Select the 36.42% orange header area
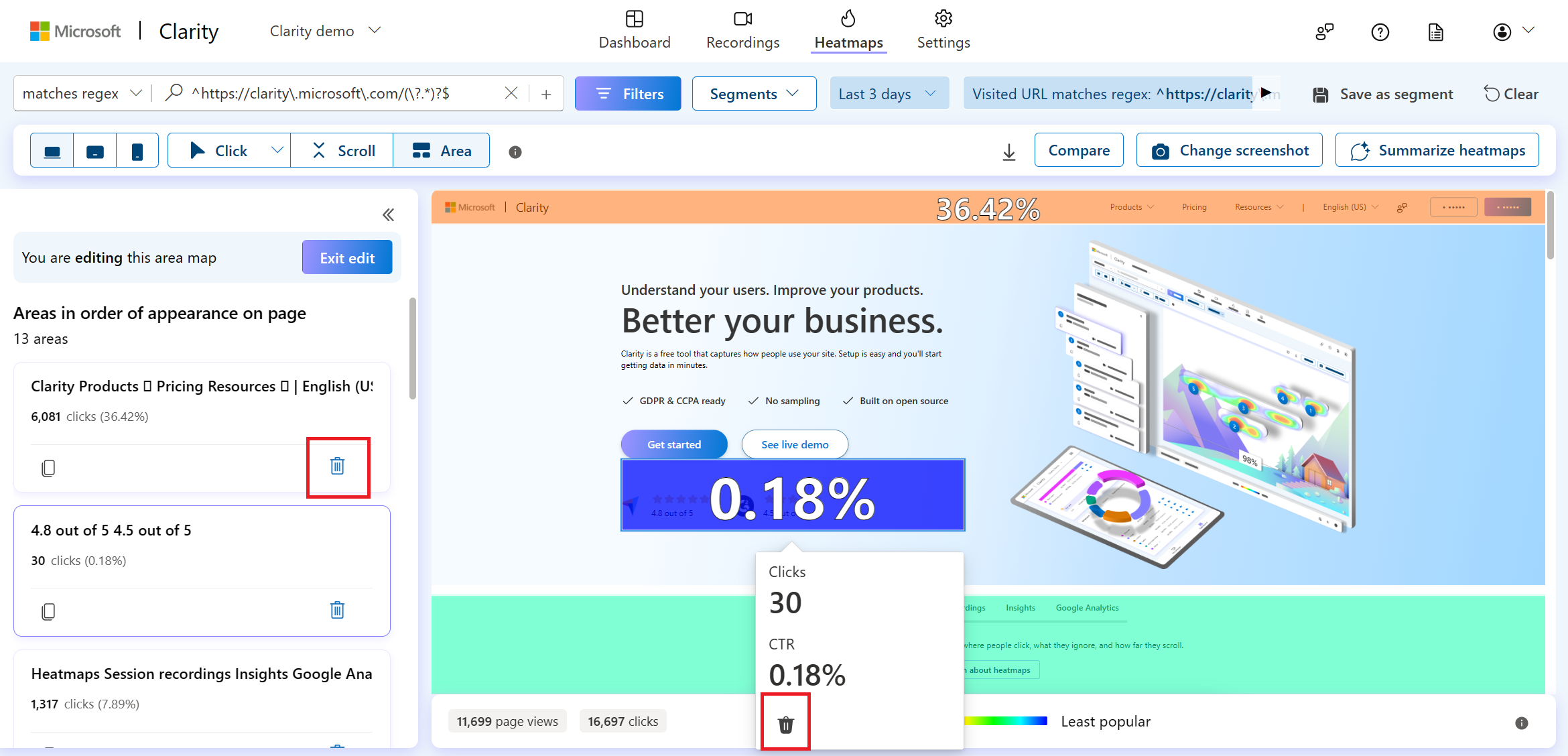 click(988, 207)
